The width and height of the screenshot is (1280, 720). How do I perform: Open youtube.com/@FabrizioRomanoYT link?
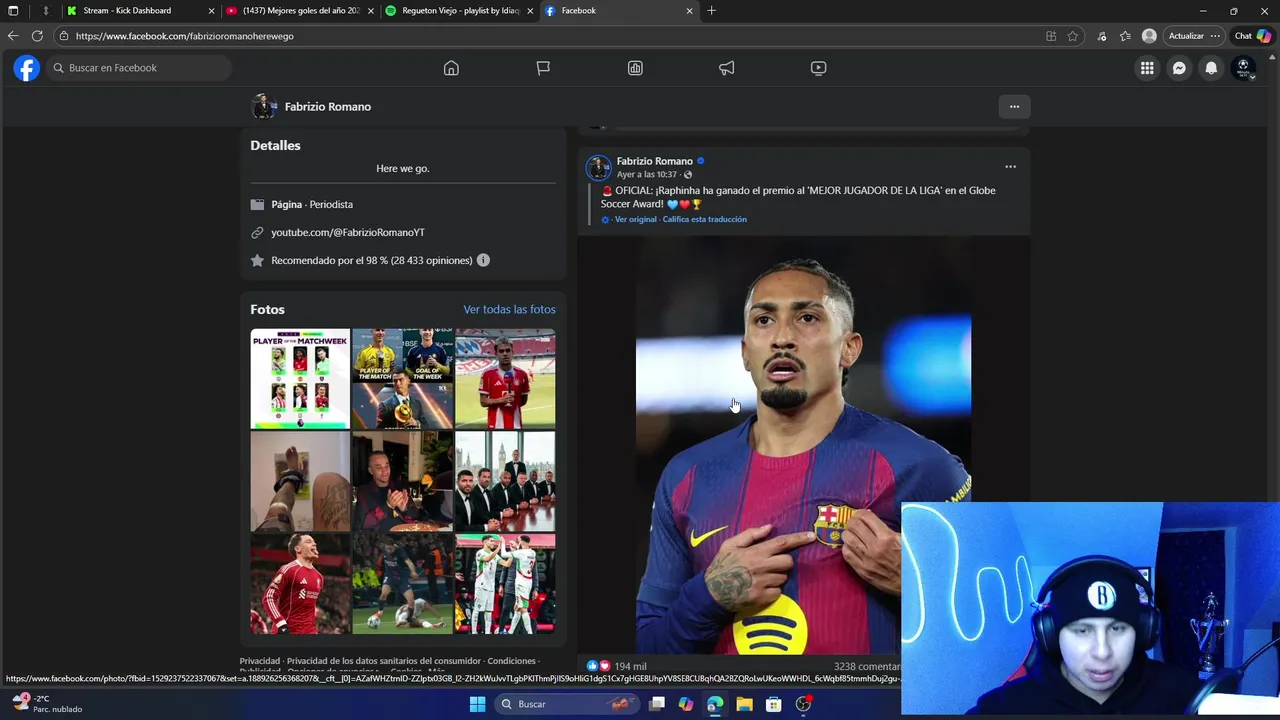[x=348, y=232]
